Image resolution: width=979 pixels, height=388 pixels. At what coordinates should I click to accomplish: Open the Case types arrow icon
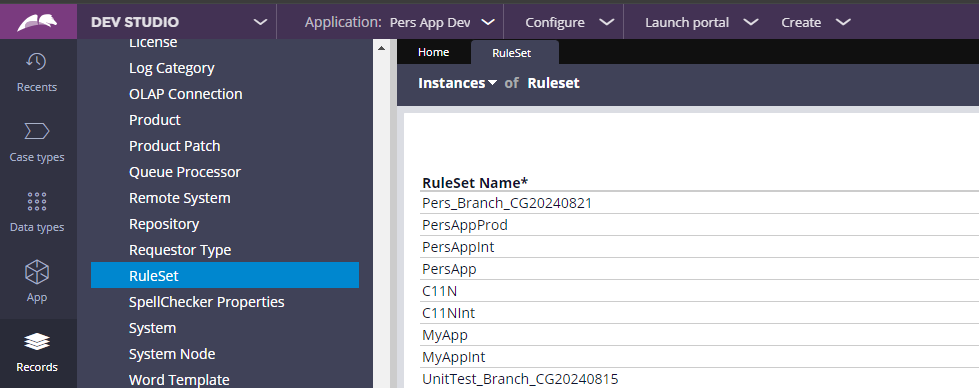36,131
